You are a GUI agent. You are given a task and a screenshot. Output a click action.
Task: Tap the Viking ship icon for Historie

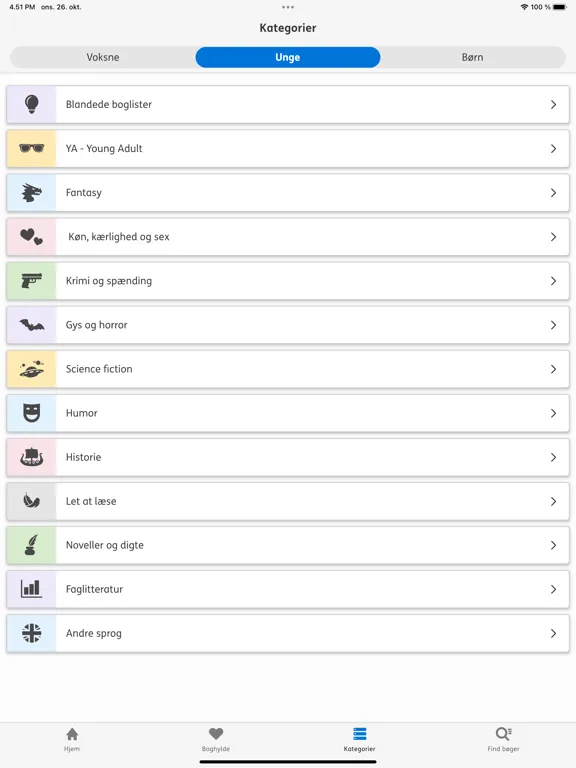coord(32,456)
